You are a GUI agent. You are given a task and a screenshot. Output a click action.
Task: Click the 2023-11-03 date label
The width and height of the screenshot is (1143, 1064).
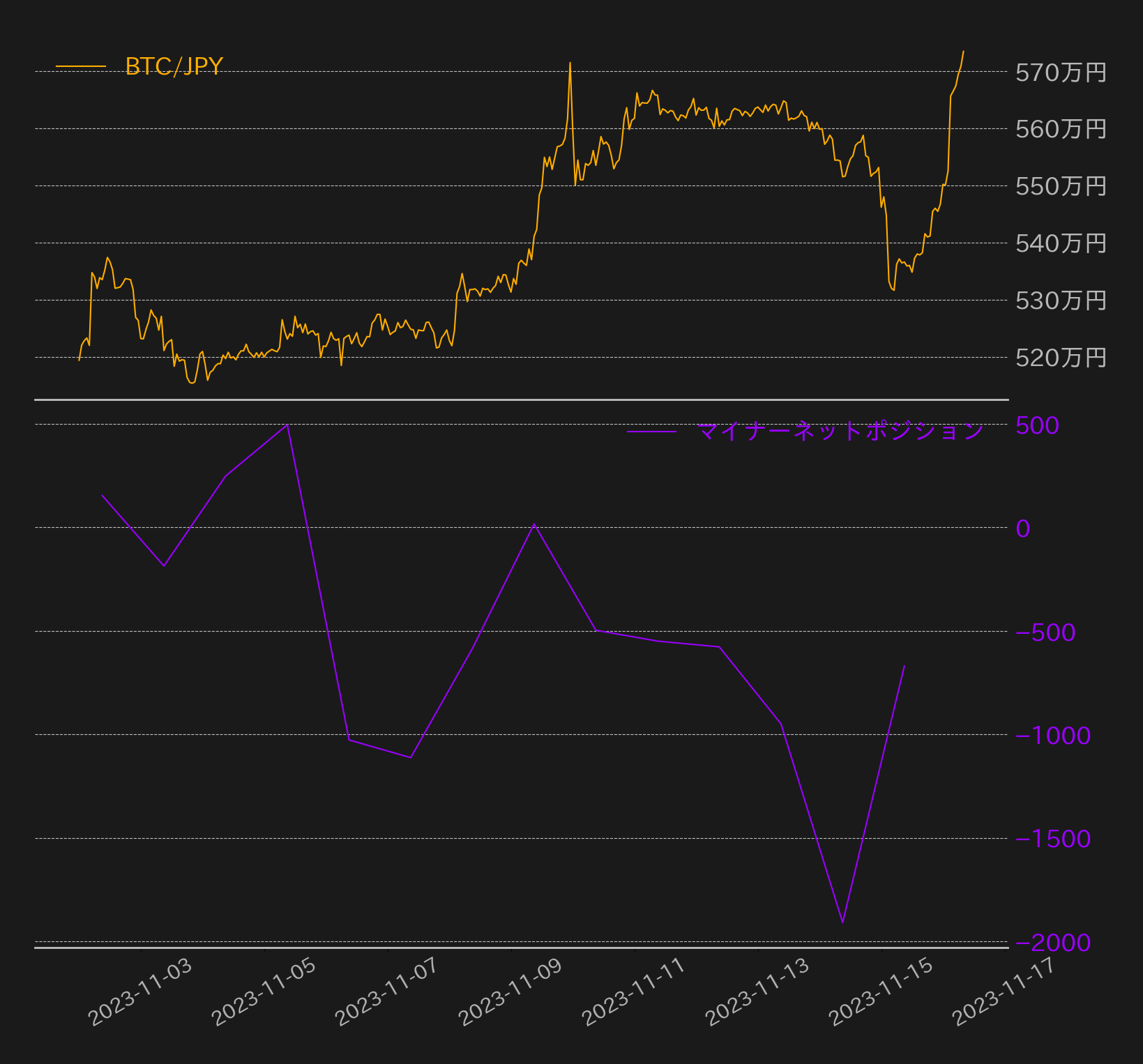point(140,991)
